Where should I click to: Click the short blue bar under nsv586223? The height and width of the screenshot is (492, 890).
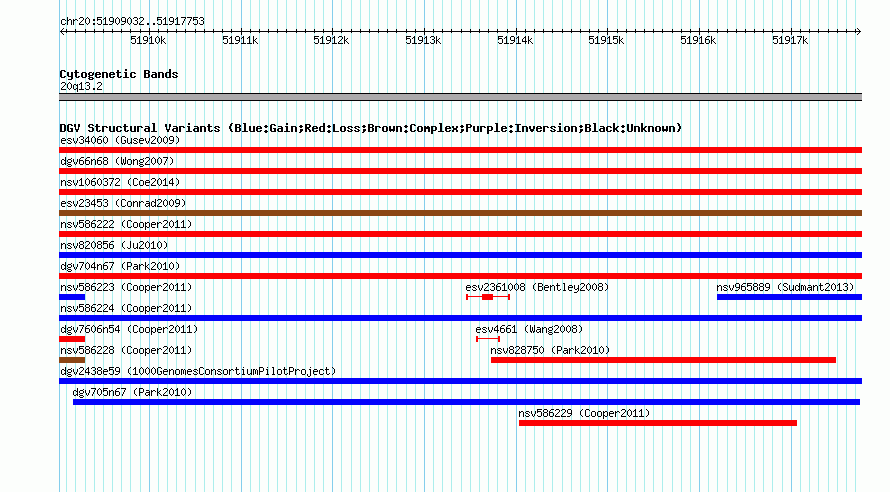pyautogui.click(x=72, y=297)
